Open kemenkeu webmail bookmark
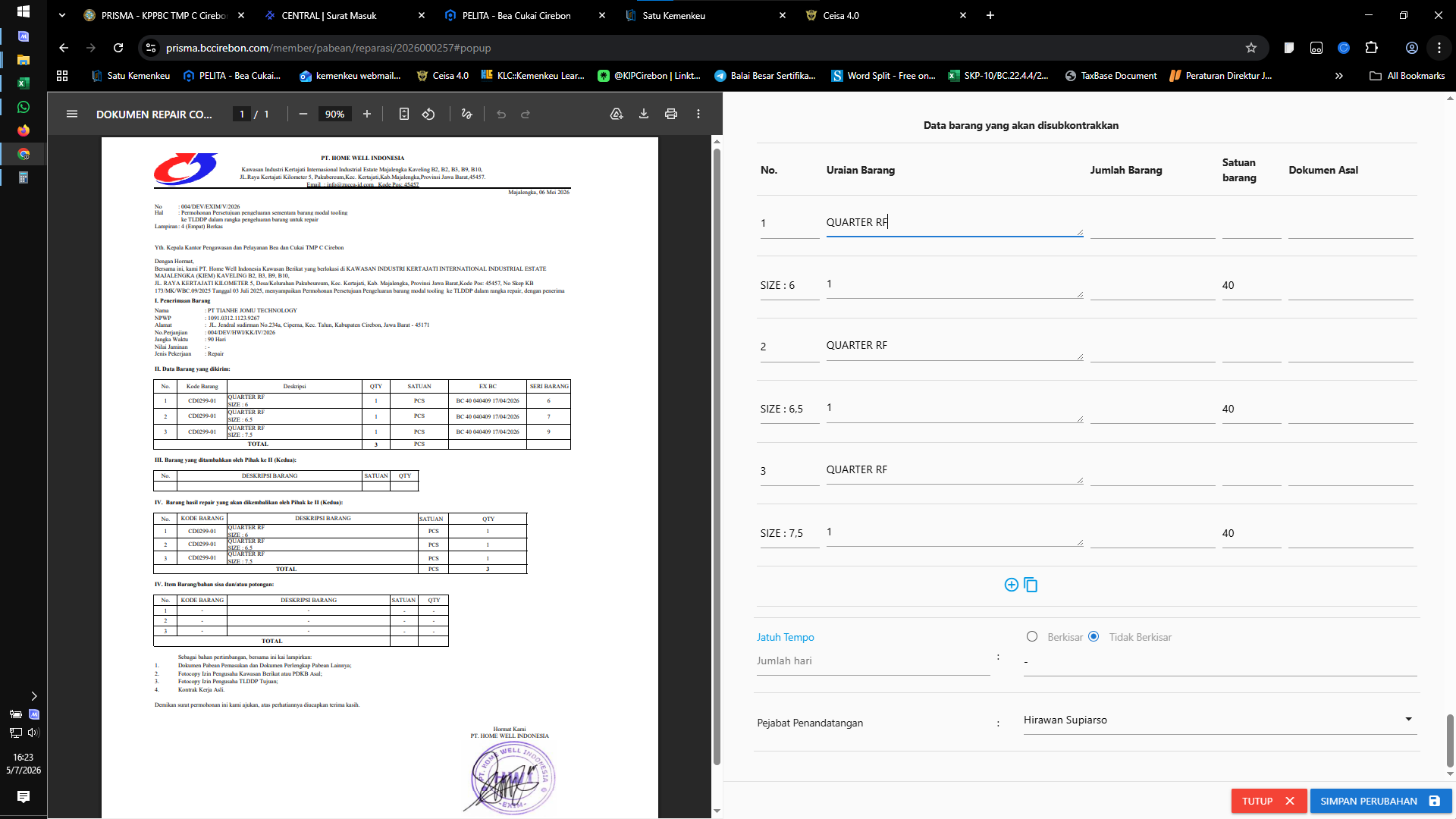This screenshot has height=819, width=1456. click(350, 76)
